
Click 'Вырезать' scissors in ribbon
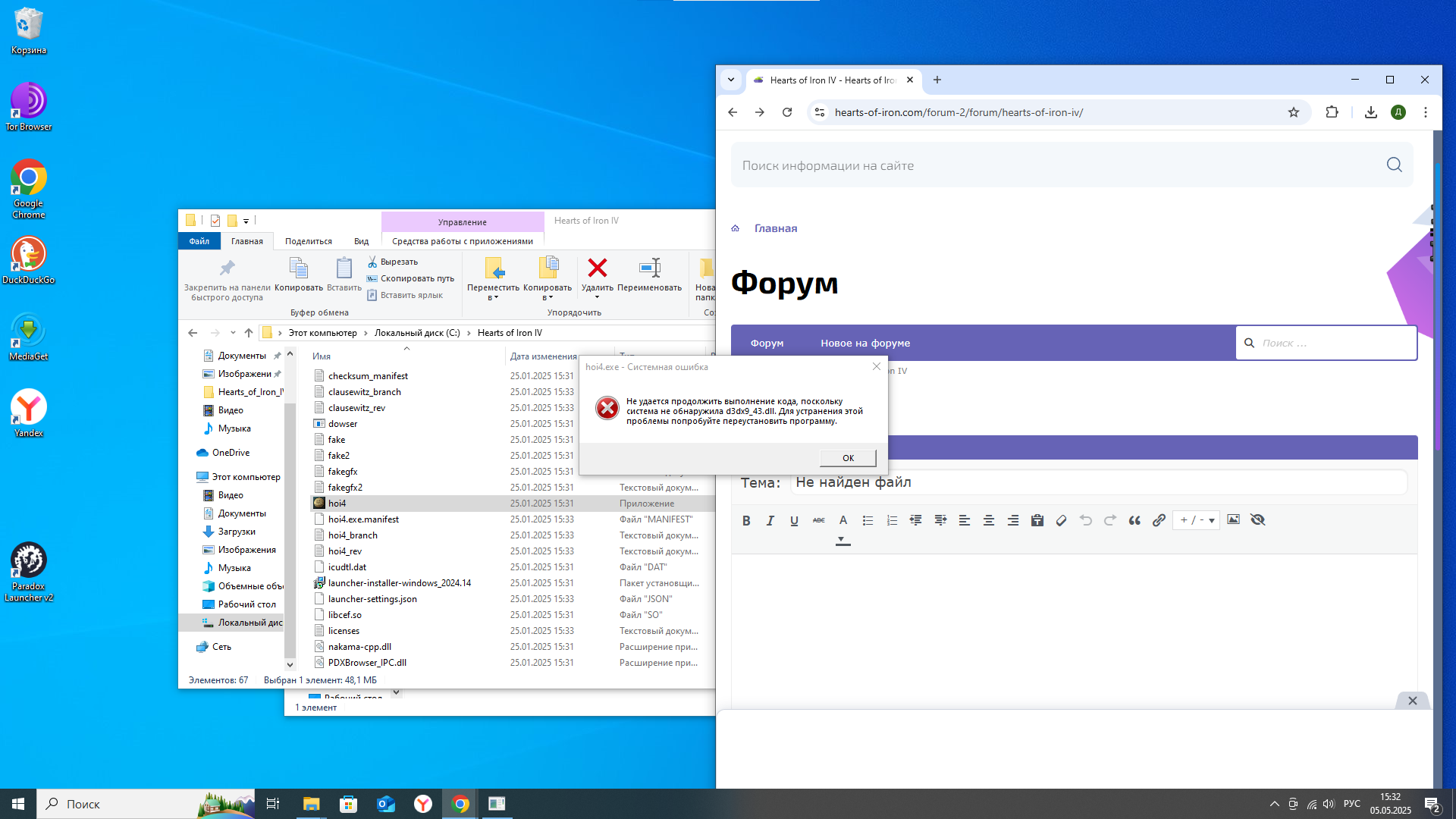click(x=393, y=262)
